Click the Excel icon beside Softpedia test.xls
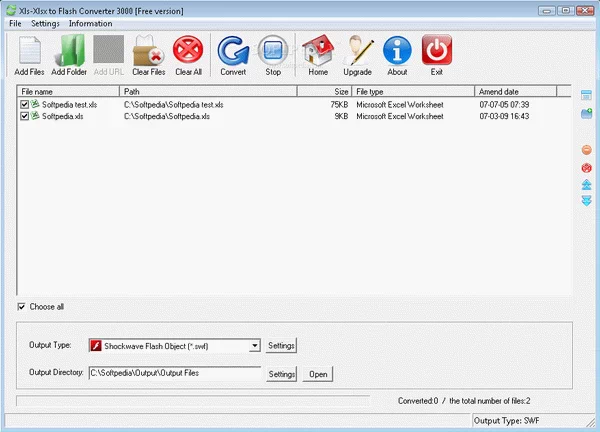Viewport: 600px width, 432px height. click(x=35, y=104)
